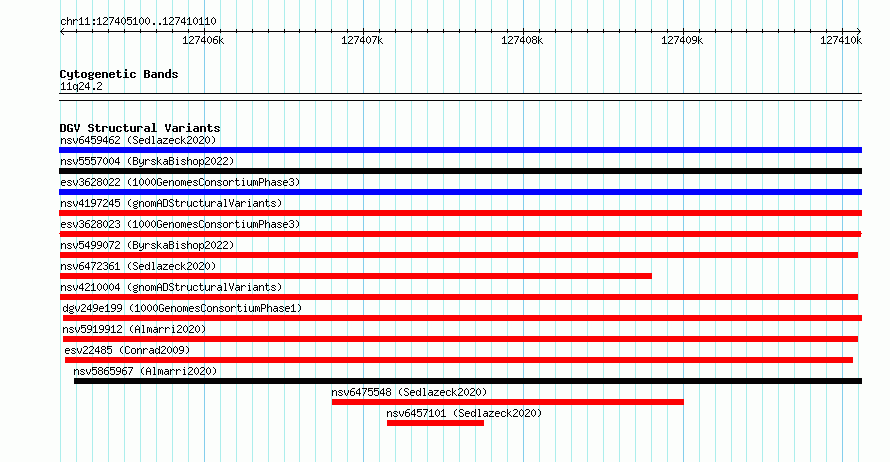Screen dimensions: 890x462
Task: Click the 127407k ruler label
Action: (x=362, y=40)
